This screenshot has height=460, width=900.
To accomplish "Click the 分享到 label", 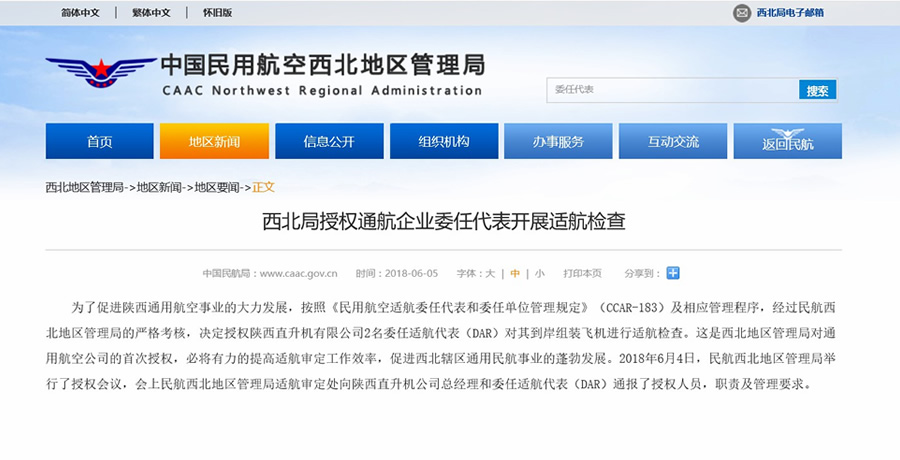I will tap(641, 274).
